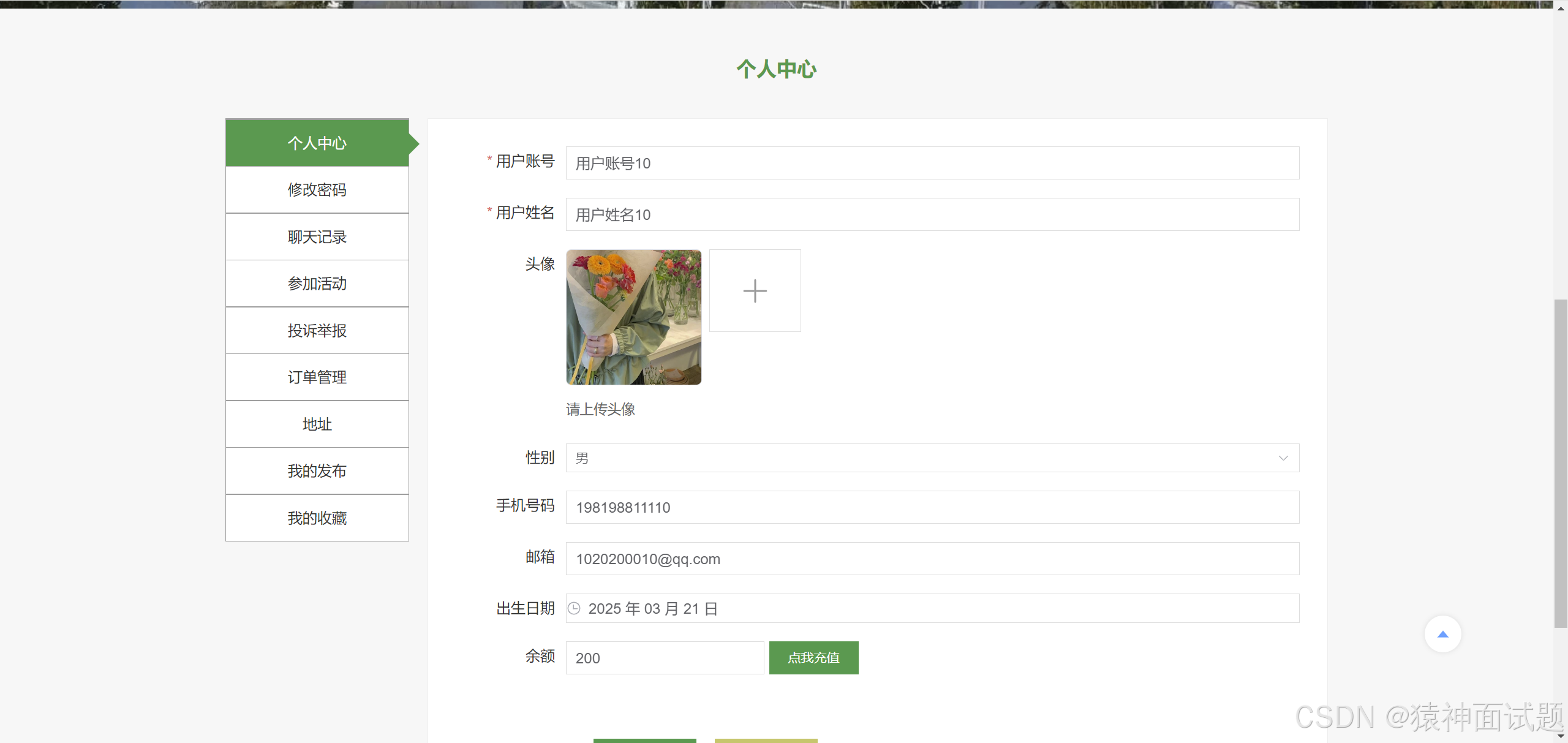
Task: Click the clock icon in birth date field
Action: point(574,608)
